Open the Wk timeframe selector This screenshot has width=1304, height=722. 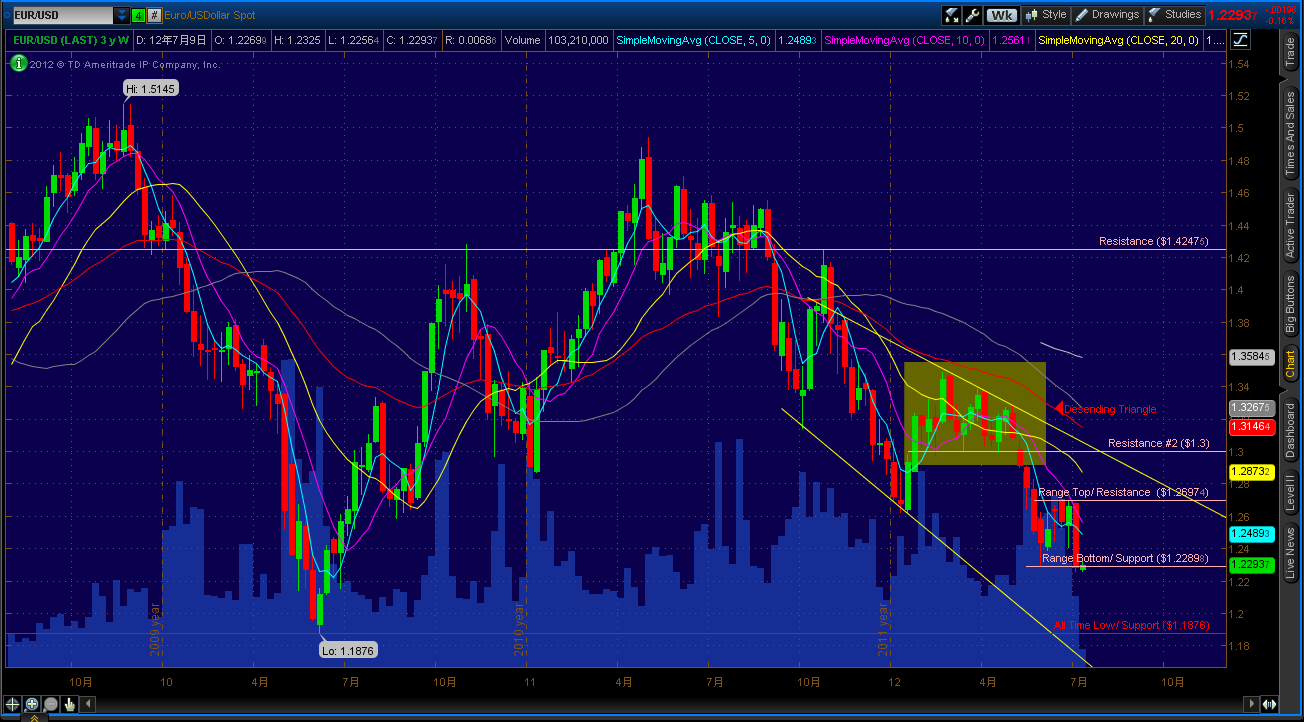[x=1002, y=14]
